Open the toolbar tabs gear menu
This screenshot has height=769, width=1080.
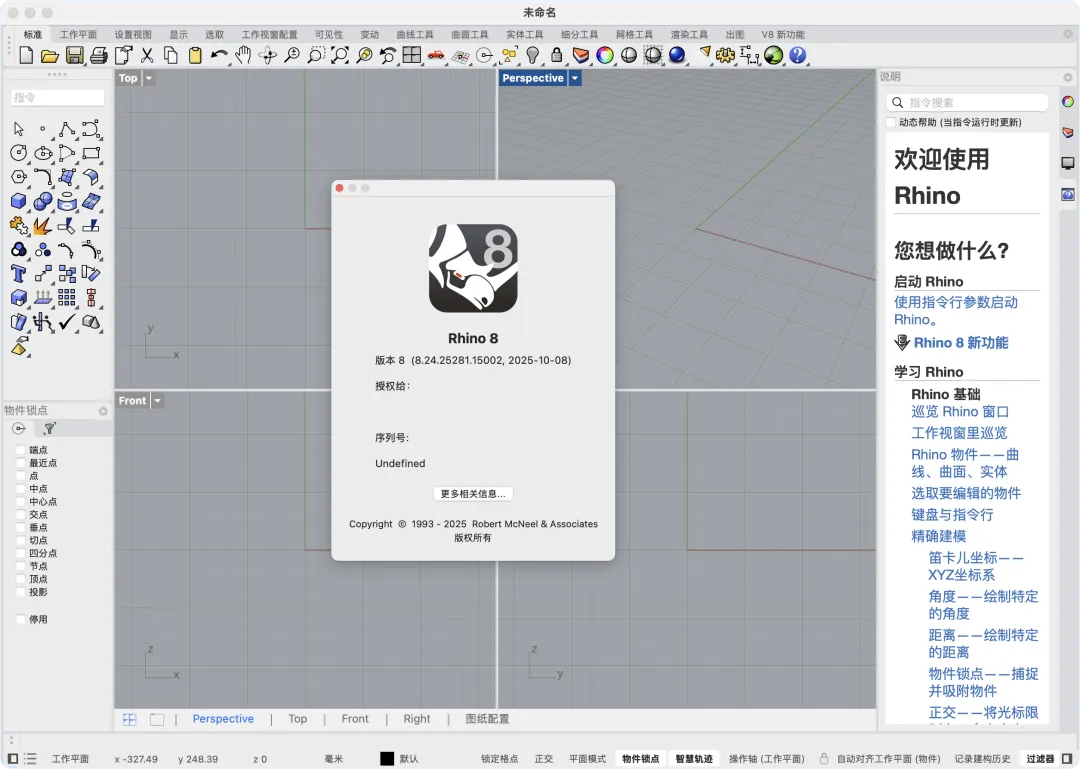[1068, 34]
